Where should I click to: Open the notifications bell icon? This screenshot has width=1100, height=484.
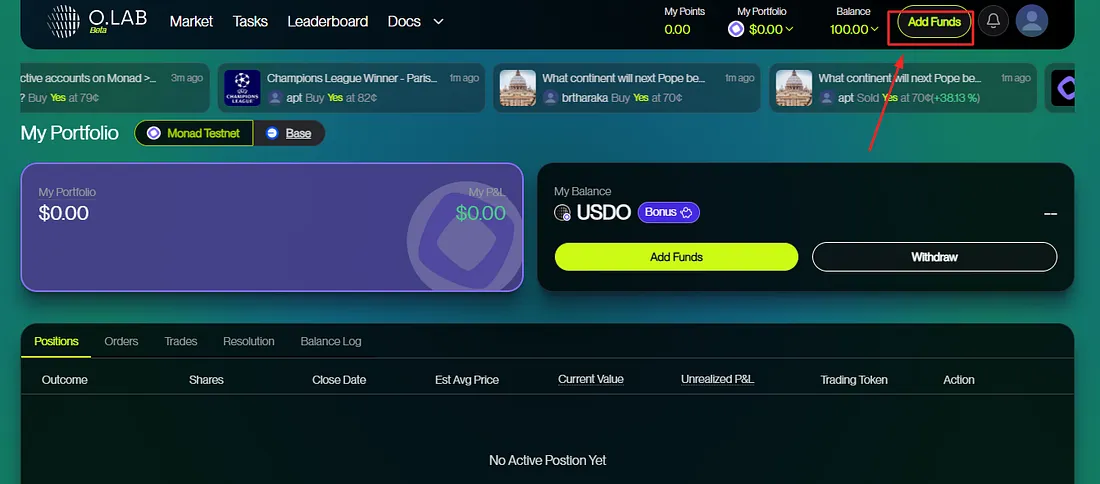click(x=993, y=21)
